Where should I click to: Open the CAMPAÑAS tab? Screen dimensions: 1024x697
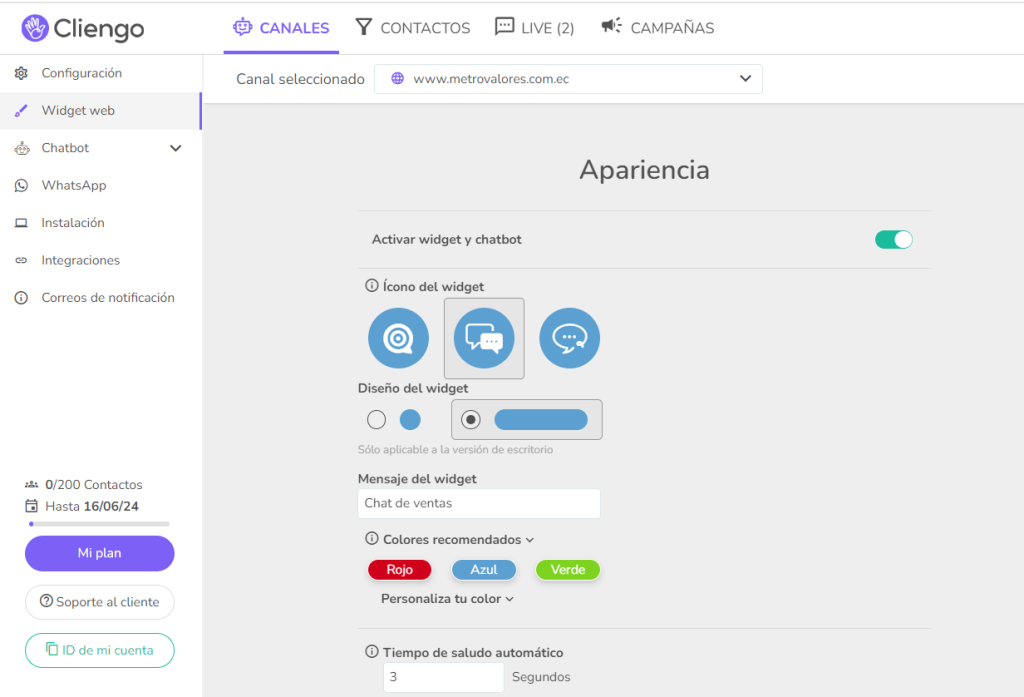(658, 28)
